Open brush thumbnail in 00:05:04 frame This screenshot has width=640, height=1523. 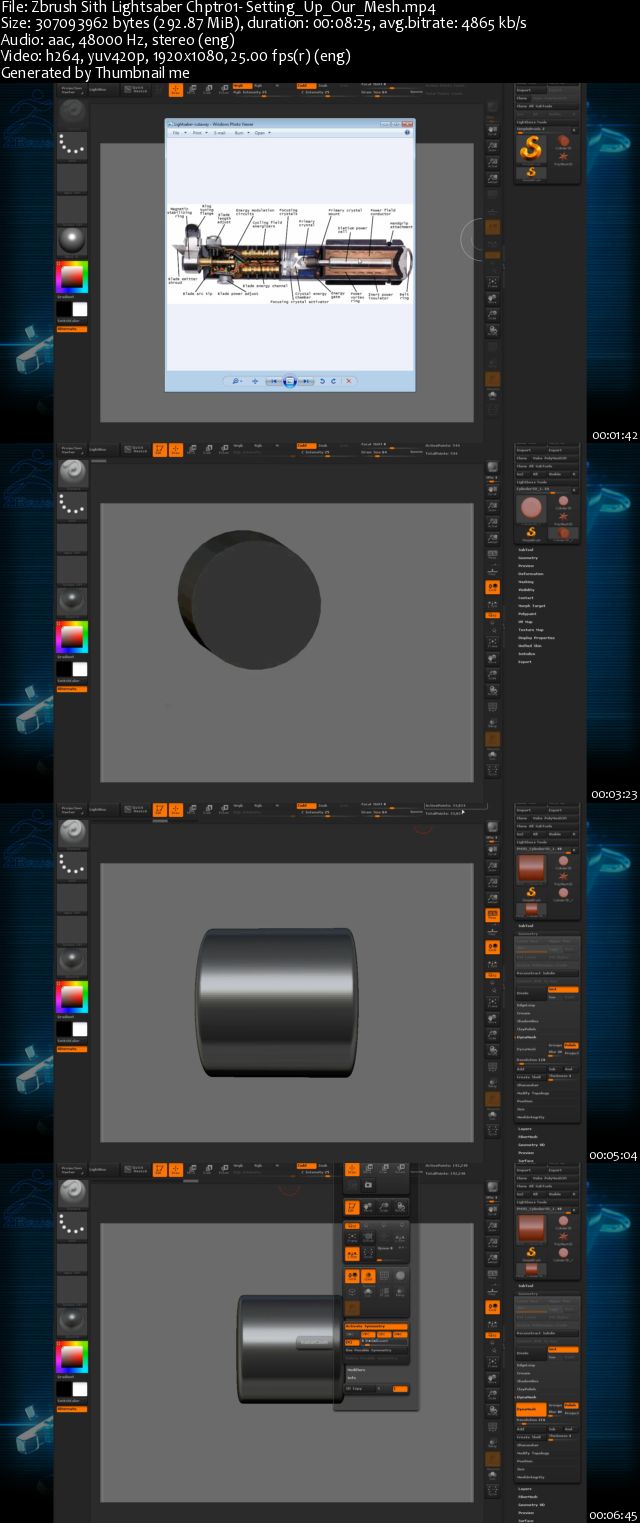72,833
